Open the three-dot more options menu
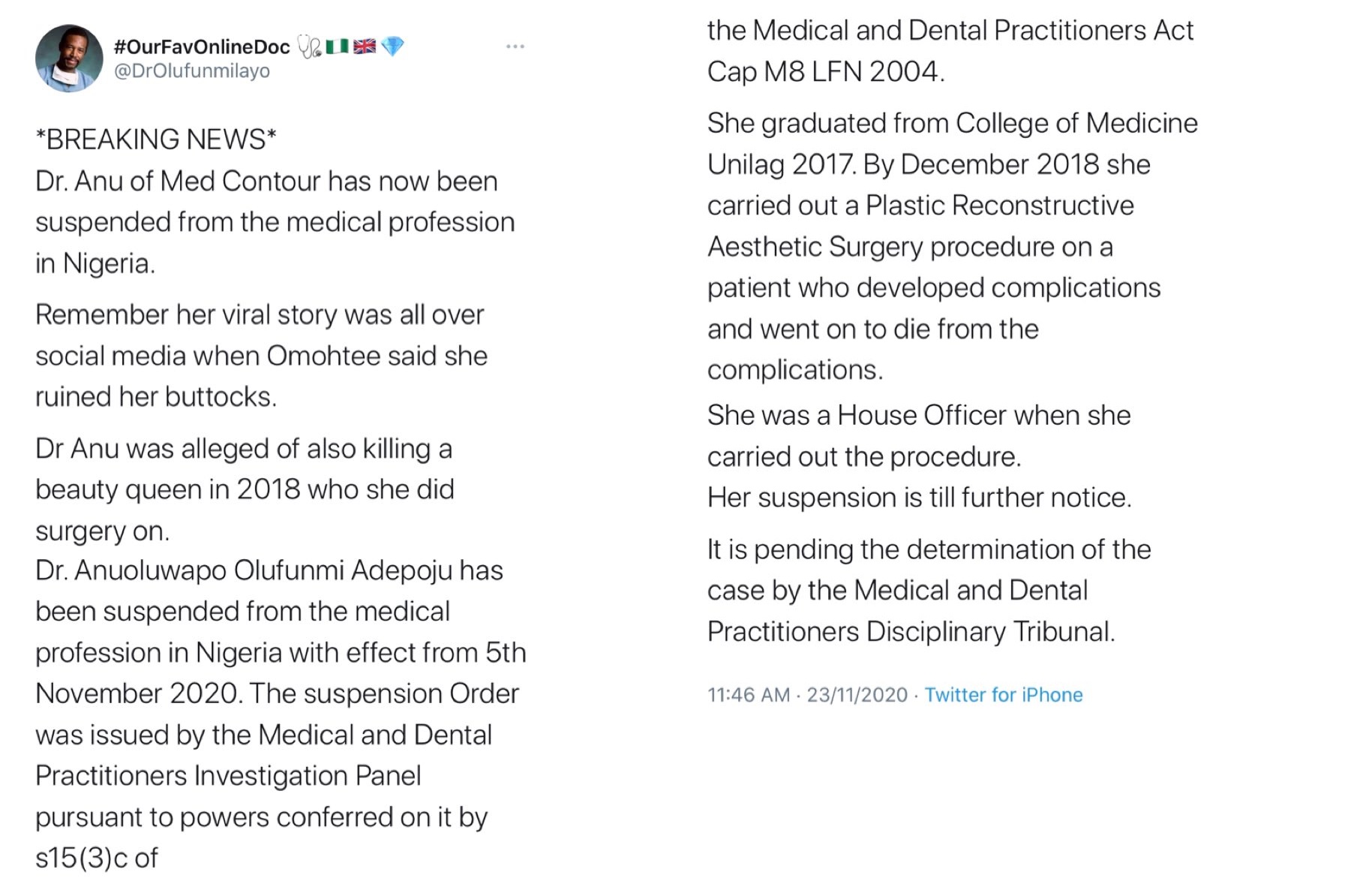The height and width of the screenshot is (893, 1372). 515,47
